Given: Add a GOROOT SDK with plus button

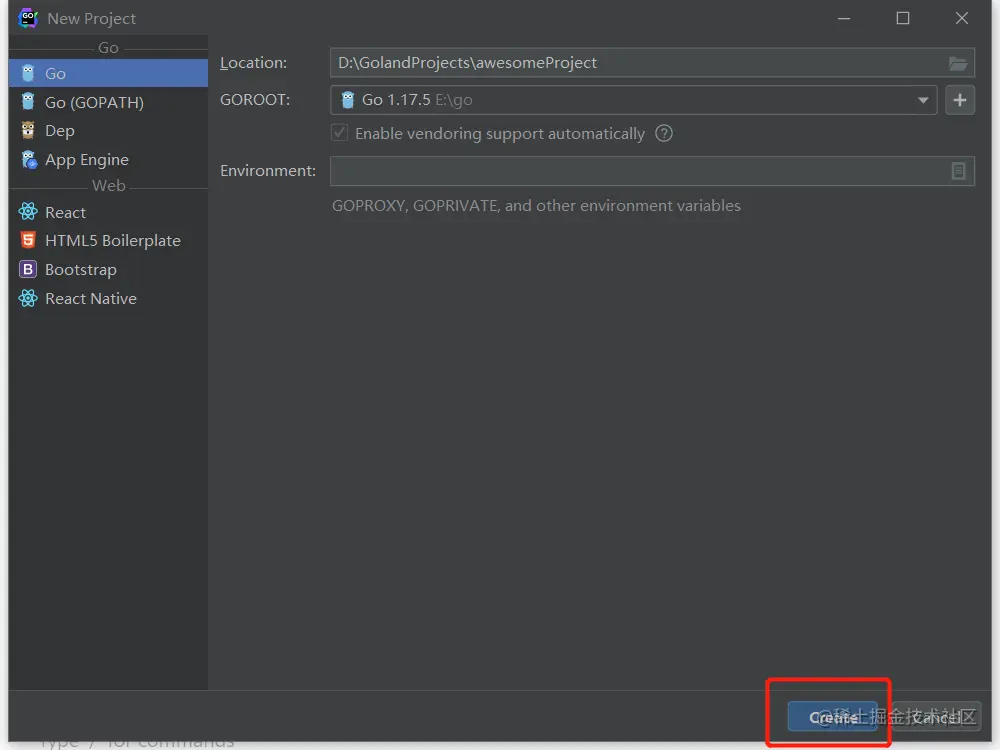Looking at the screenshot, I should point(960,100).
